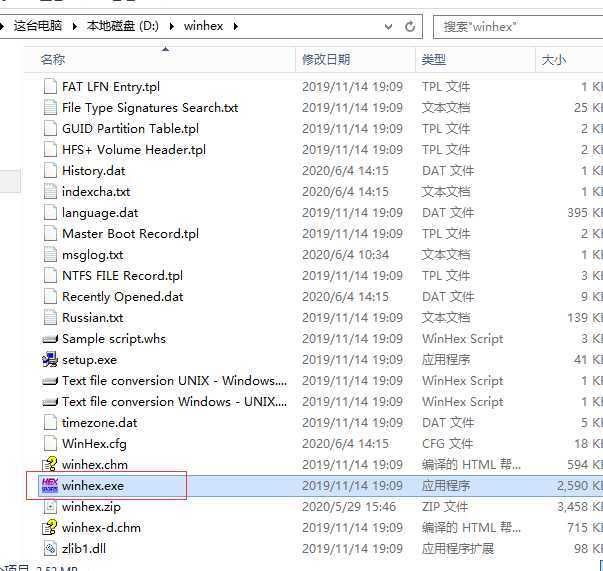603x571 pixels.
Task: Click the winhex.chm help file icon
Action: tap(50, 464)
